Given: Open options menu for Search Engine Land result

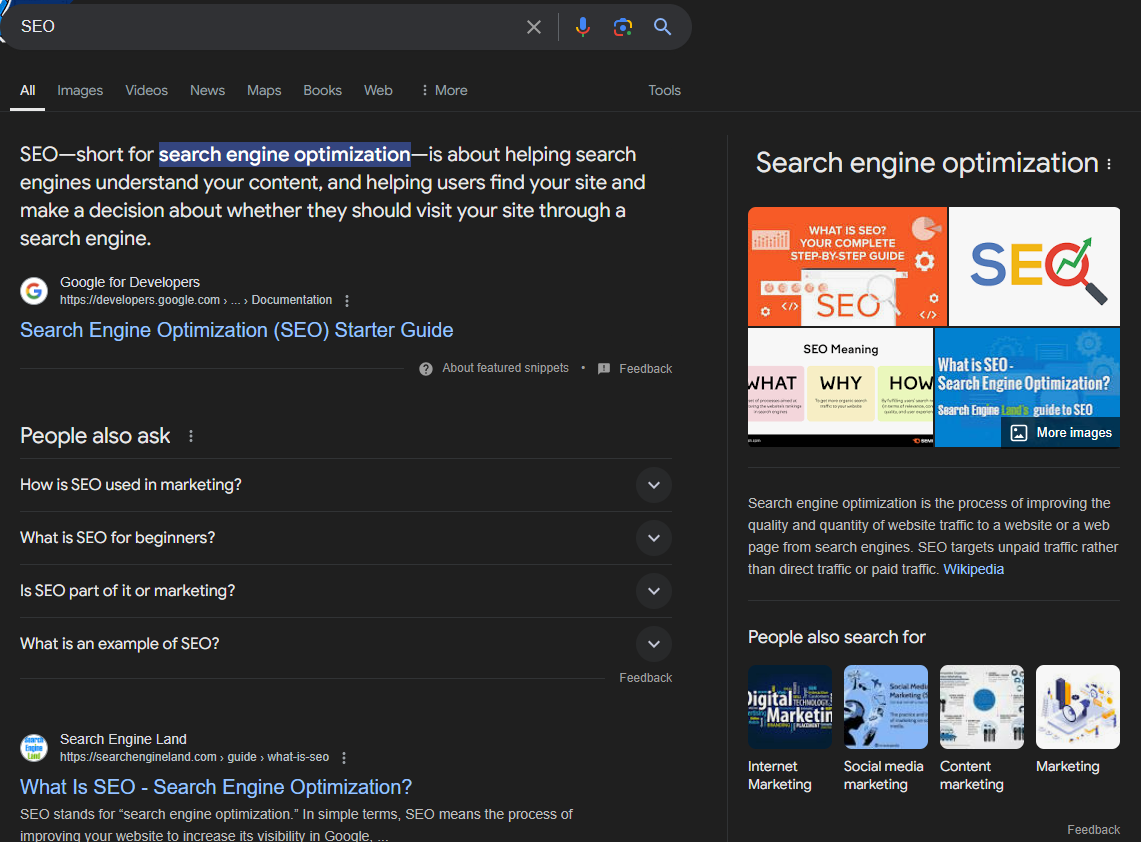Looking at the screenshot, I should [x=344, y=758].
